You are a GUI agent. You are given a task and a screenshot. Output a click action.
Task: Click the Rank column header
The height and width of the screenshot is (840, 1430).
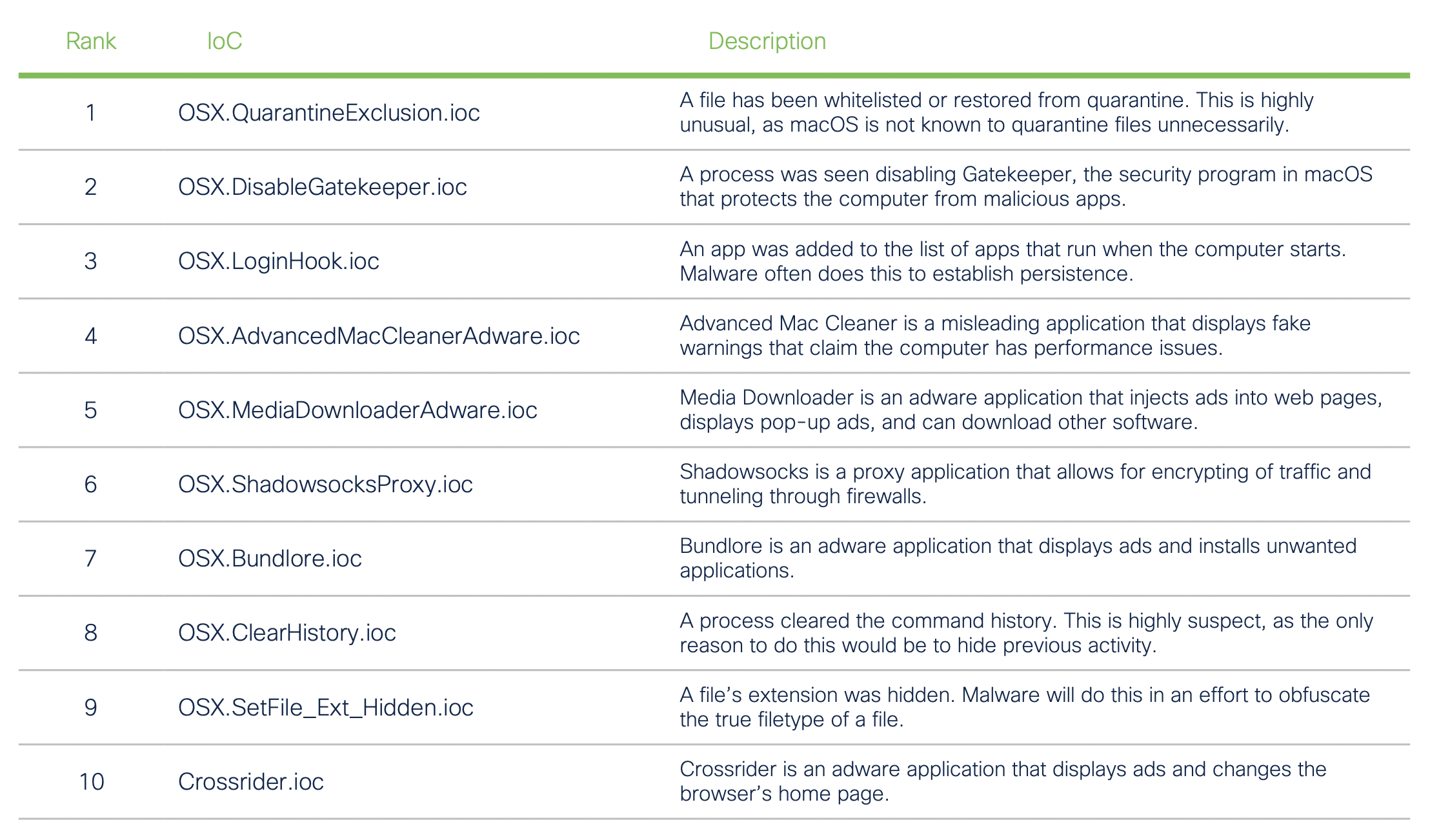tap(90, 41)
